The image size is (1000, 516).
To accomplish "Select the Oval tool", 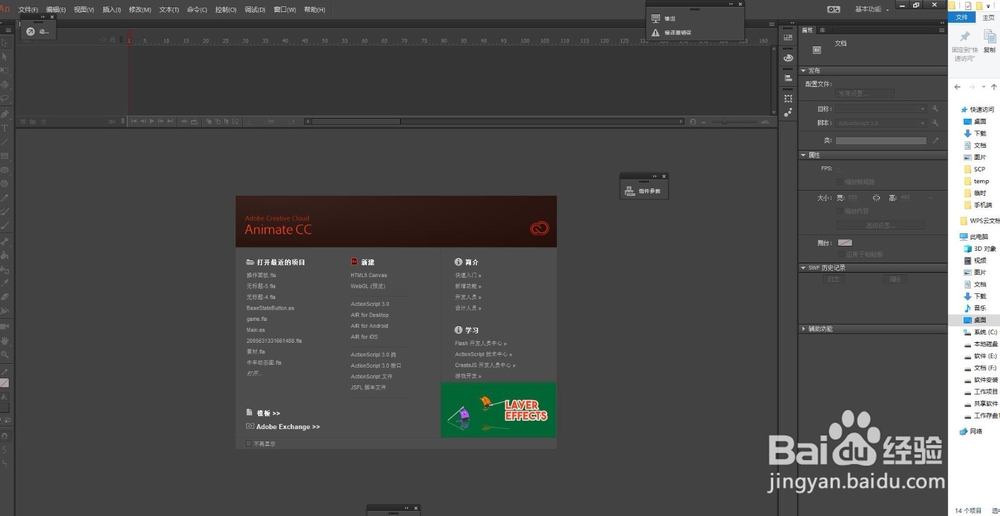I will point(4,170).
